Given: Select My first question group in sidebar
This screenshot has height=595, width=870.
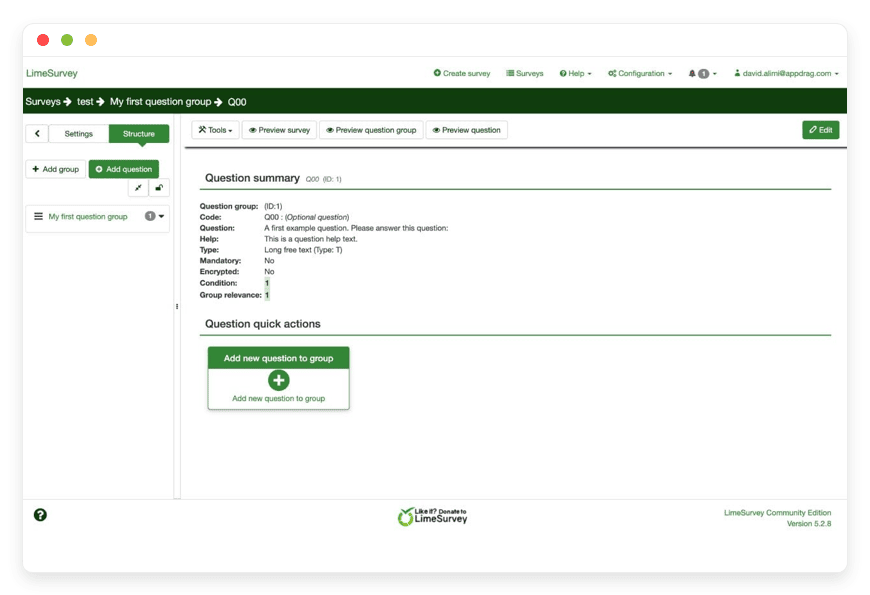Looking at the screenshot, I should [88, 216].
